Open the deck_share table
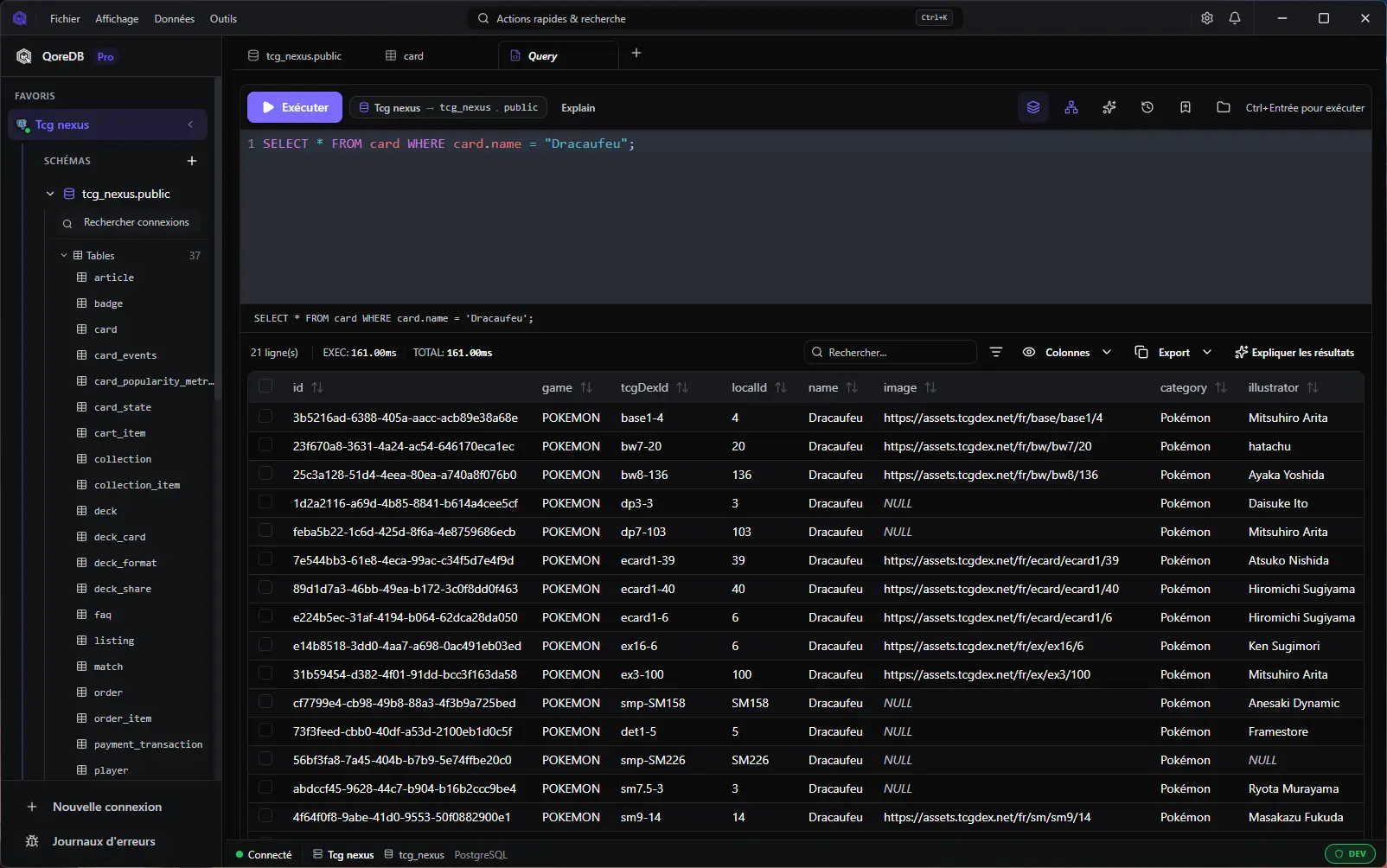This screenshot has width=1387, height=868. click(123, 589)
